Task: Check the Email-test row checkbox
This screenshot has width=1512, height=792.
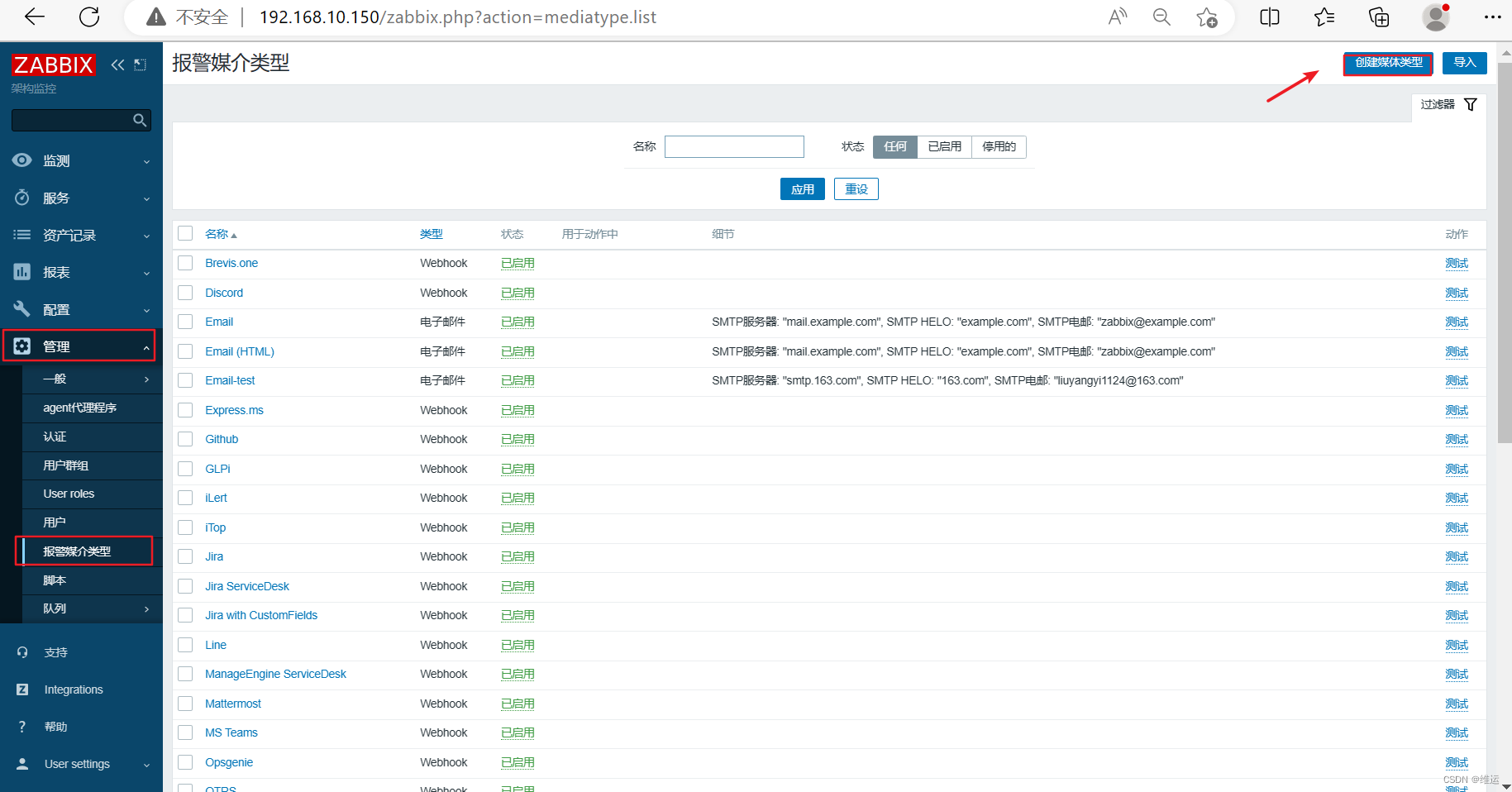Action: point(185,380)
